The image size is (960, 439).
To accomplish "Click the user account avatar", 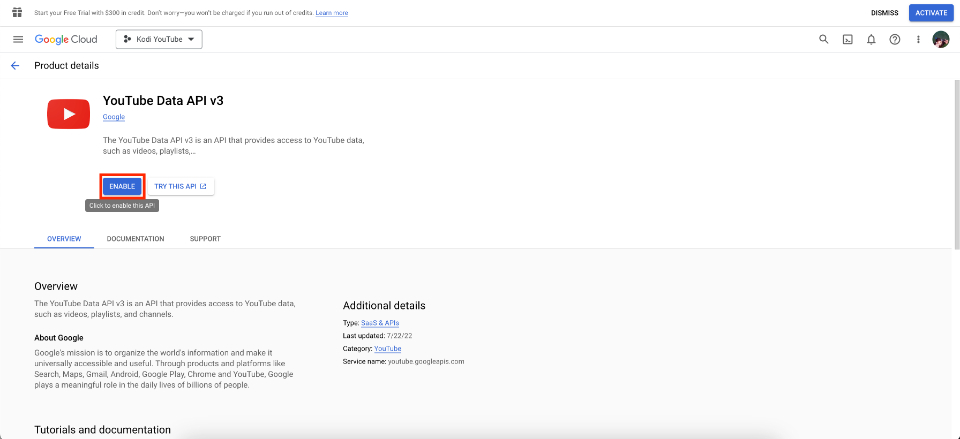I will [x=940, y=39].
